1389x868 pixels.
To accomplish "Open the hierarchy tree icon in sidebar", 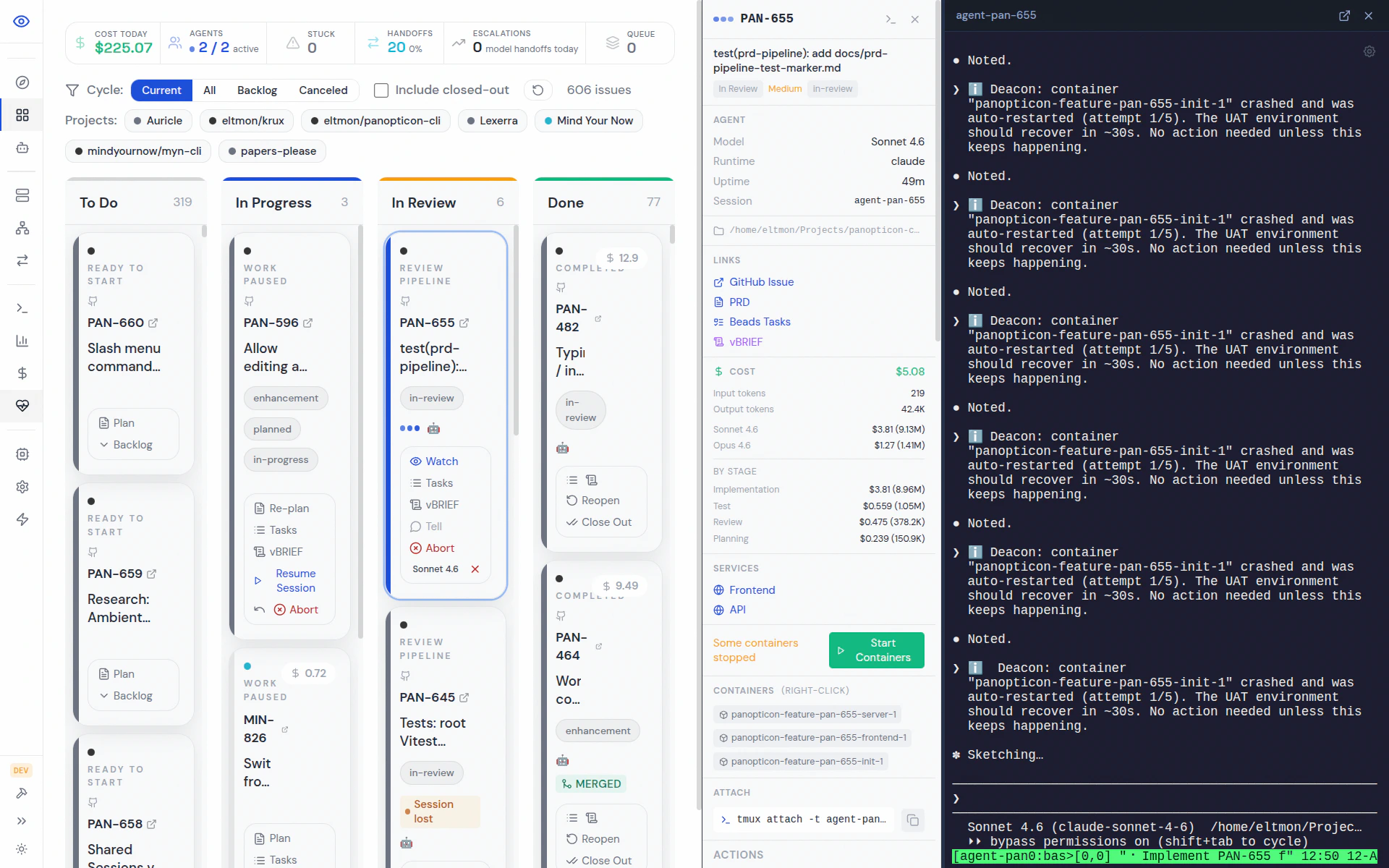I will pyautogui.click(x=22, y=228).
